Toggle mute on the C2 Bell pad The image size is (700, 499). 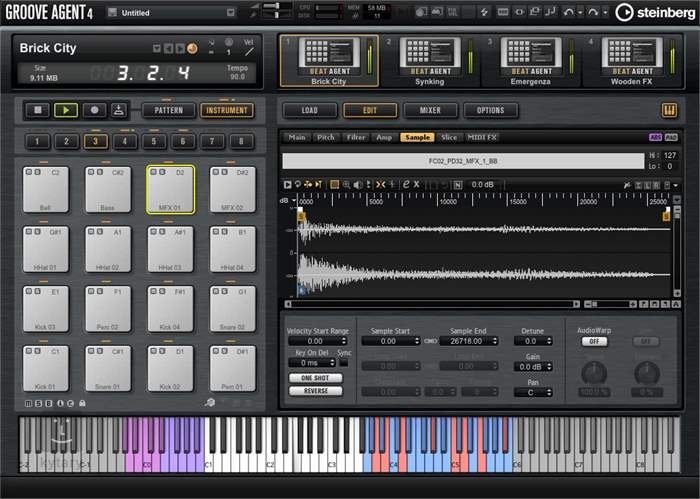[29, 172]
